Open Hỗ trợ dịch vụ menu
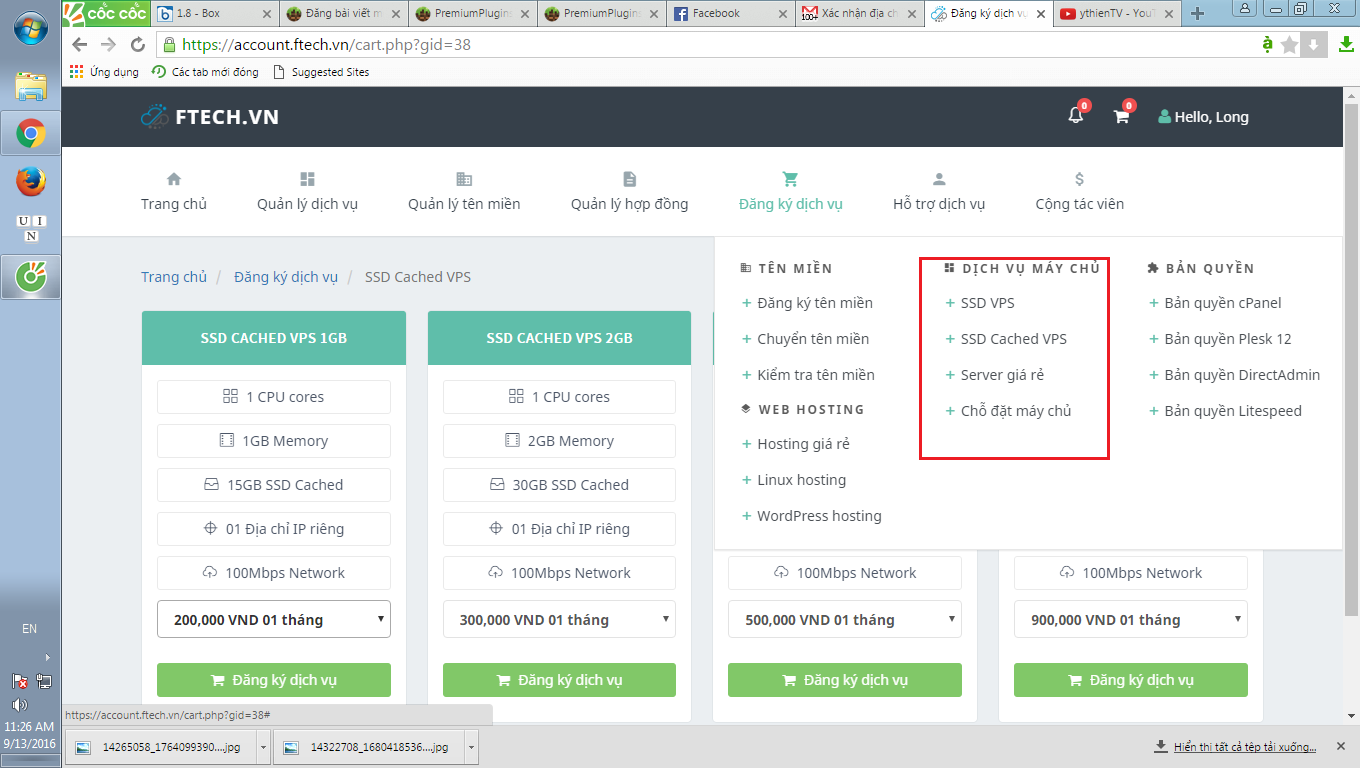 pyautogui.click(x=939, y=192)
